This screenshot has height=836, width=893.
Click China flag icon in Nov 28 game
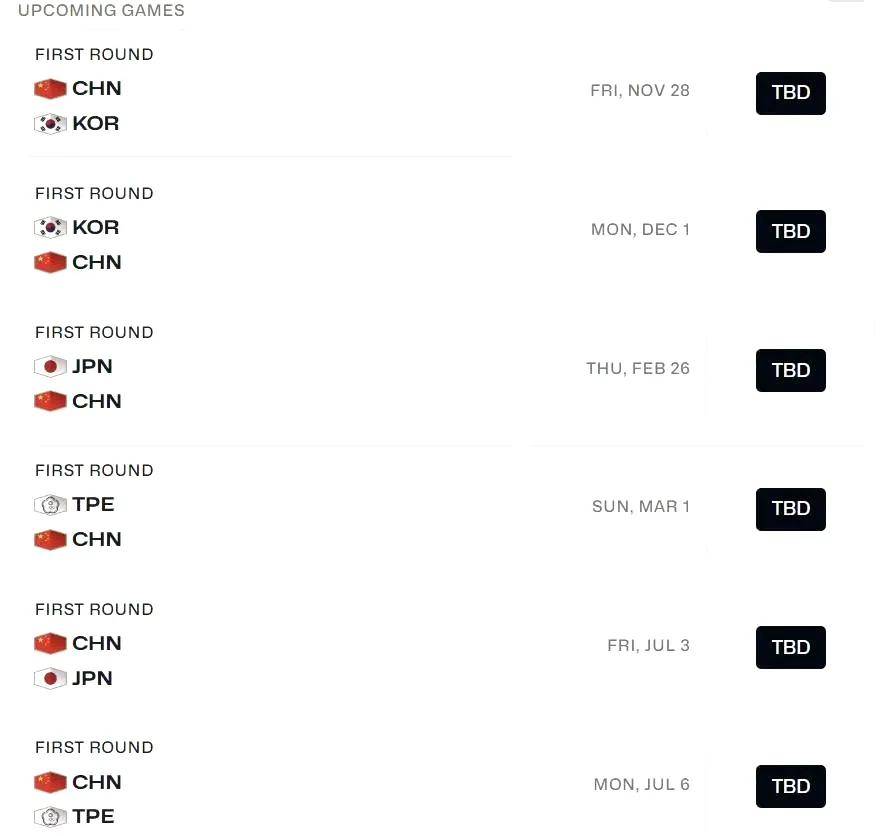(x=50, y=89)
